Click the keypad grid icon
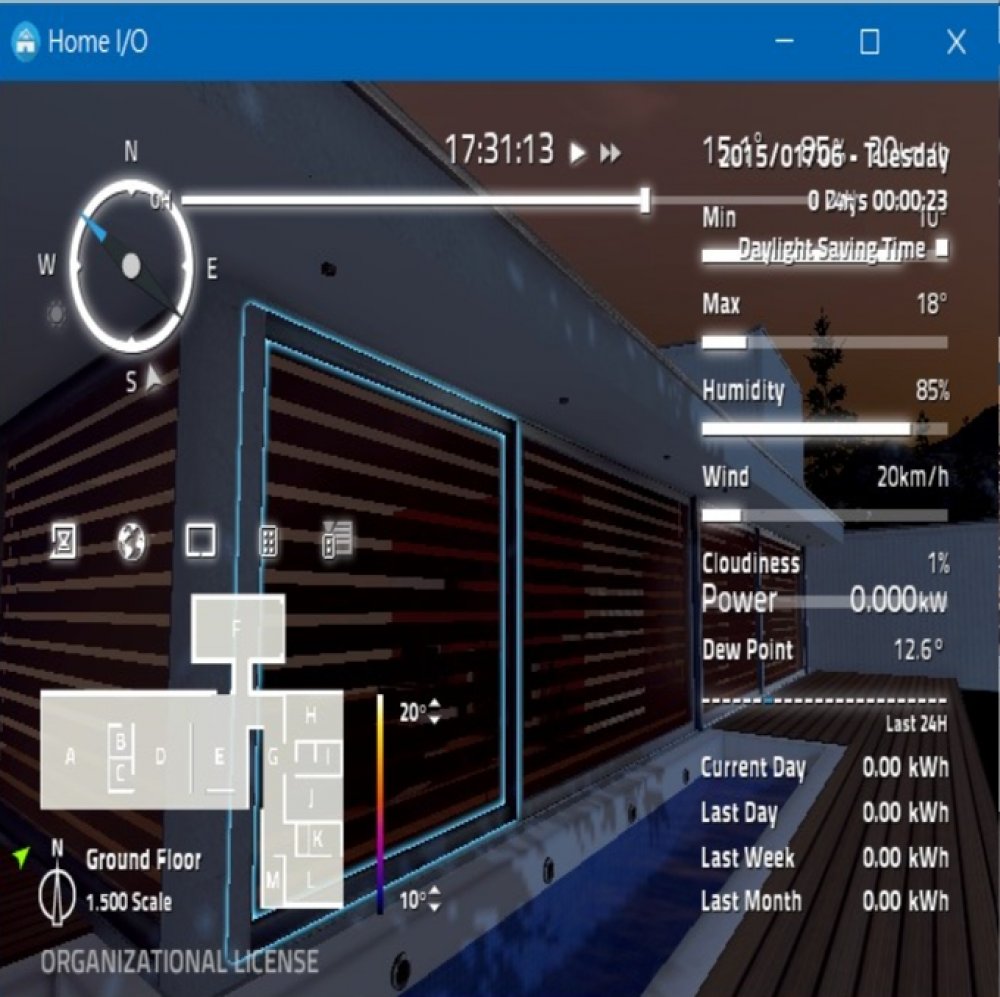 click(x=268, y=542)
